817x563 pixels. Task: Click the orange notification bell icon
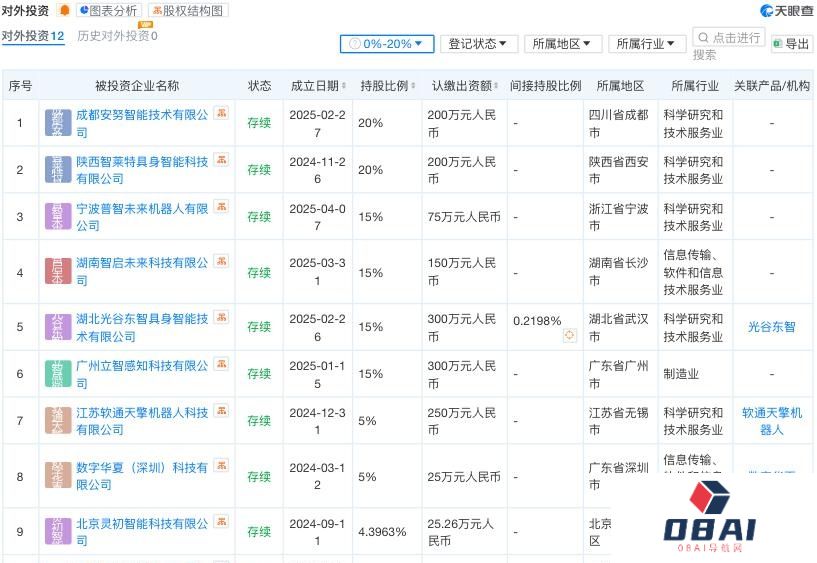(65, 10)
